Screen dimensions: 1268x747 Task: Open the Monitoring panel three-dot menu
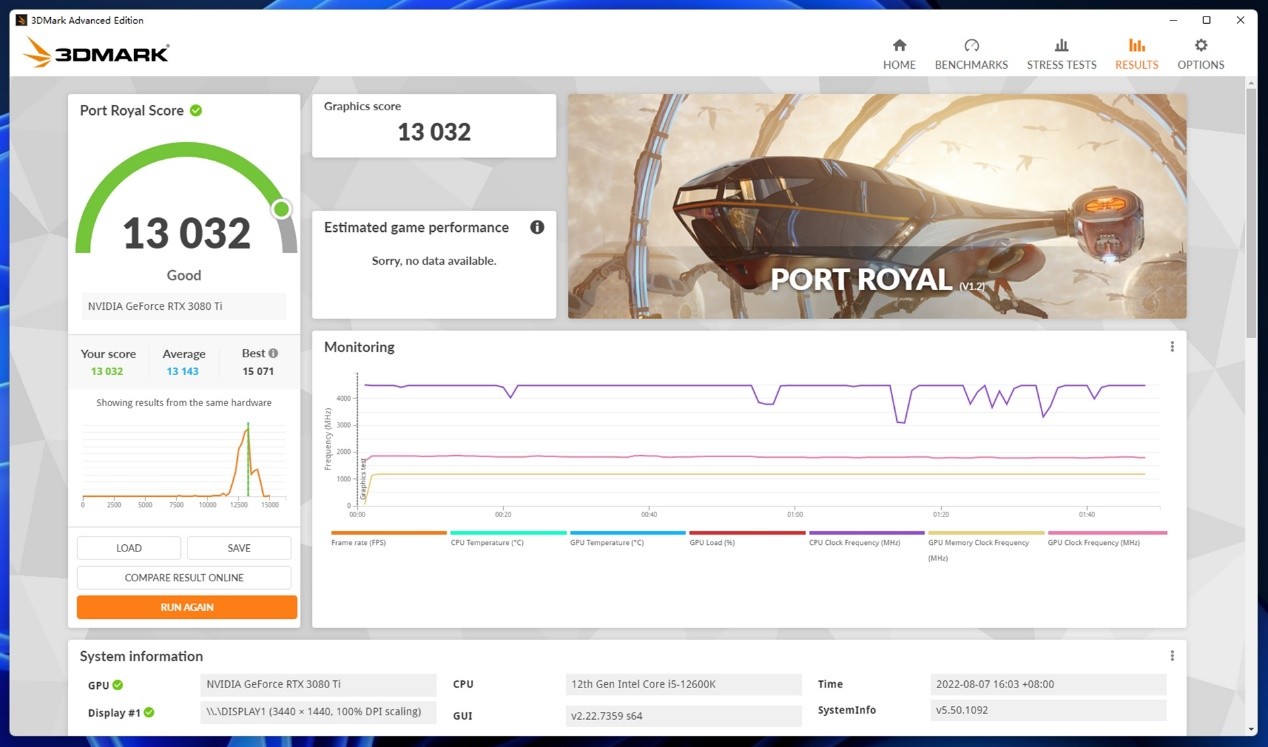click(x=1172, y=347)
